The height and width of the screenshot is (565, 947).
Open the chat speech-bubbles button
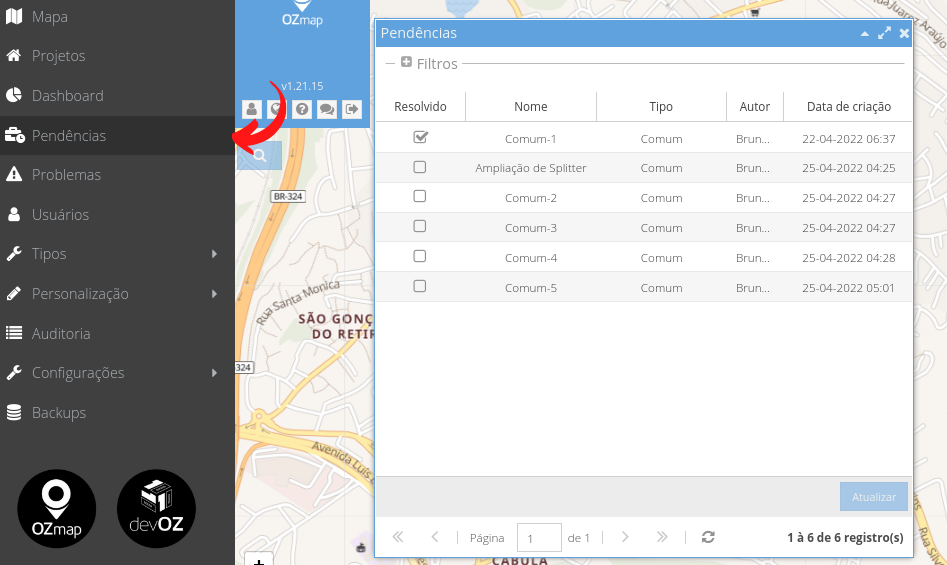point(327,109)
